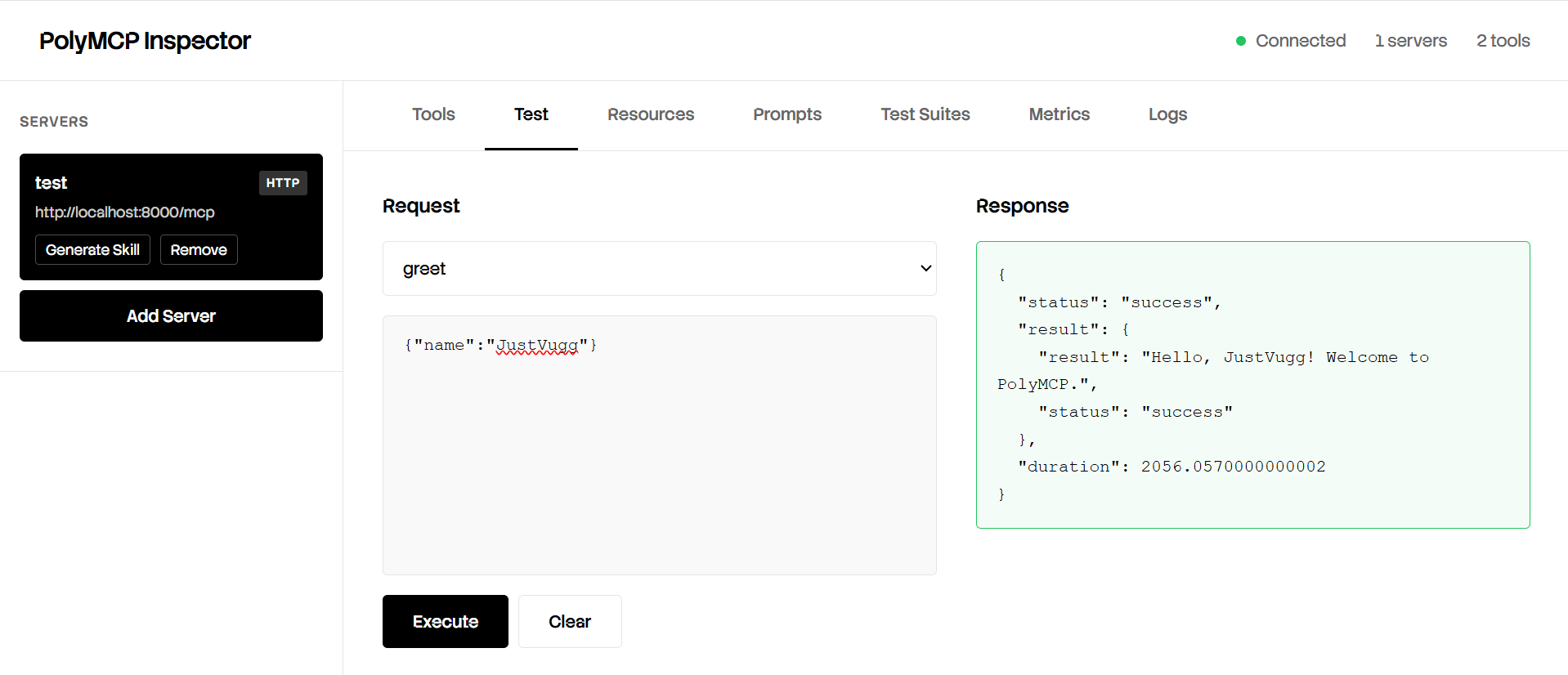1568x675 pixels.
Task: Switch to the Tools tab
Action: [x=433, y=114]
